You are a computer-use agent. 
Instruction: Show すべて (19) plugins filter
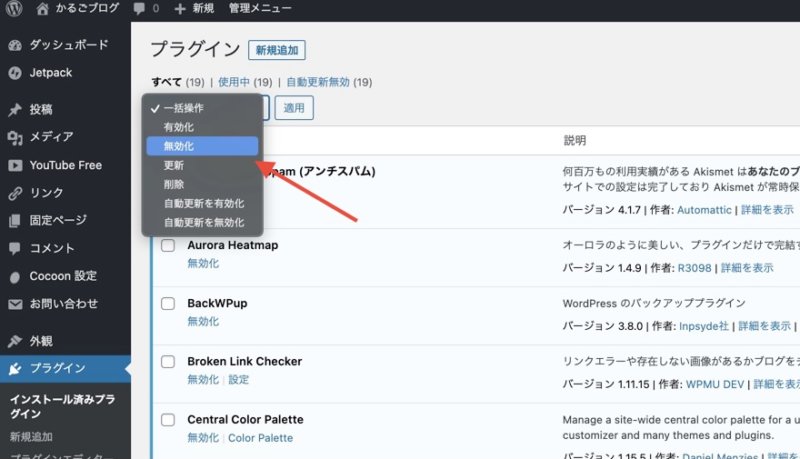[178, 82]
